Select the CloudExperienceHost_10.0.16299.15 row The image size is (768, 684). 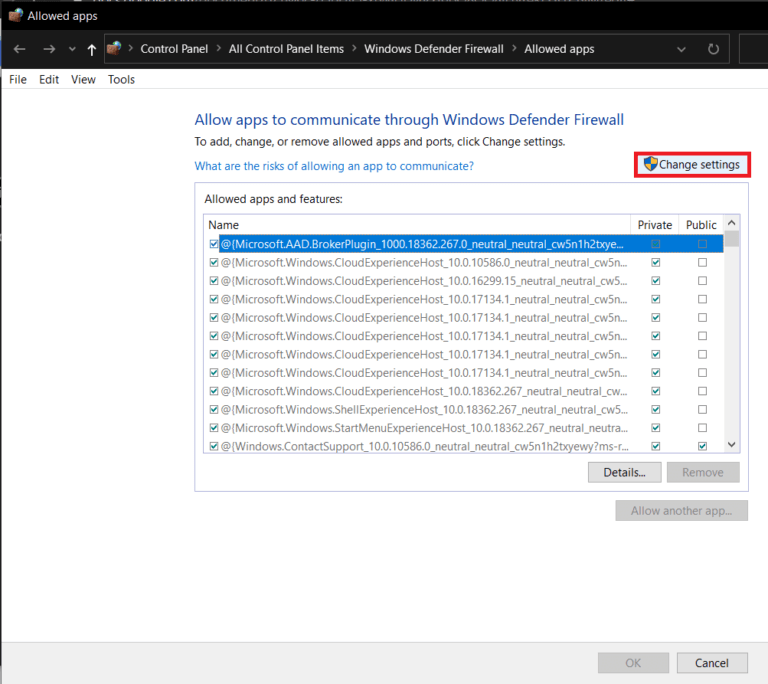[465, 281]
